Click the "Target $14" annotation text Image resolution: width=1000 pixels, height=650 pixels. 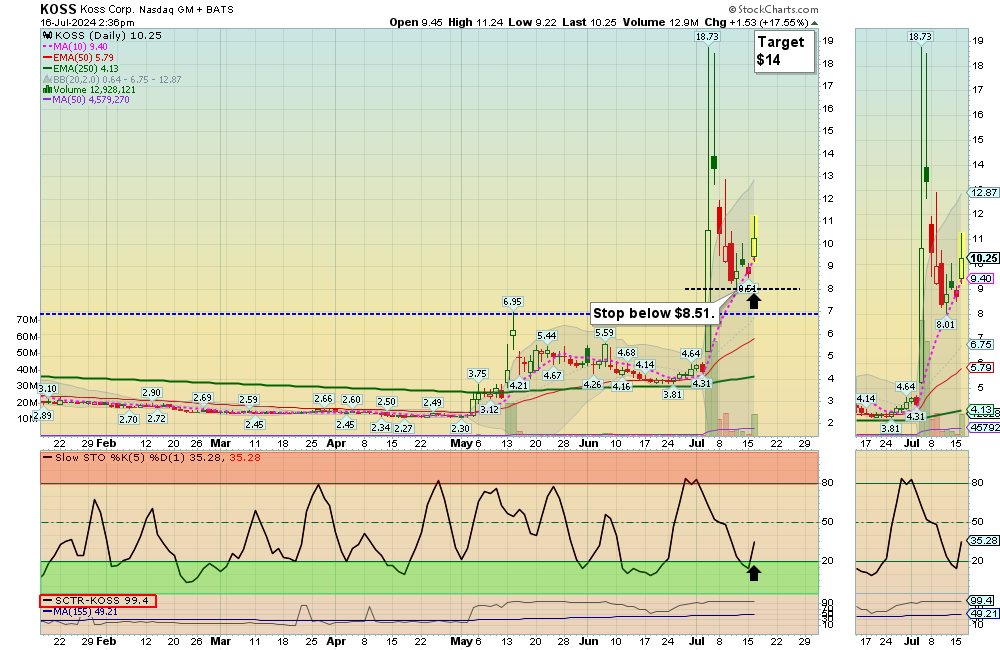[781, 51]
